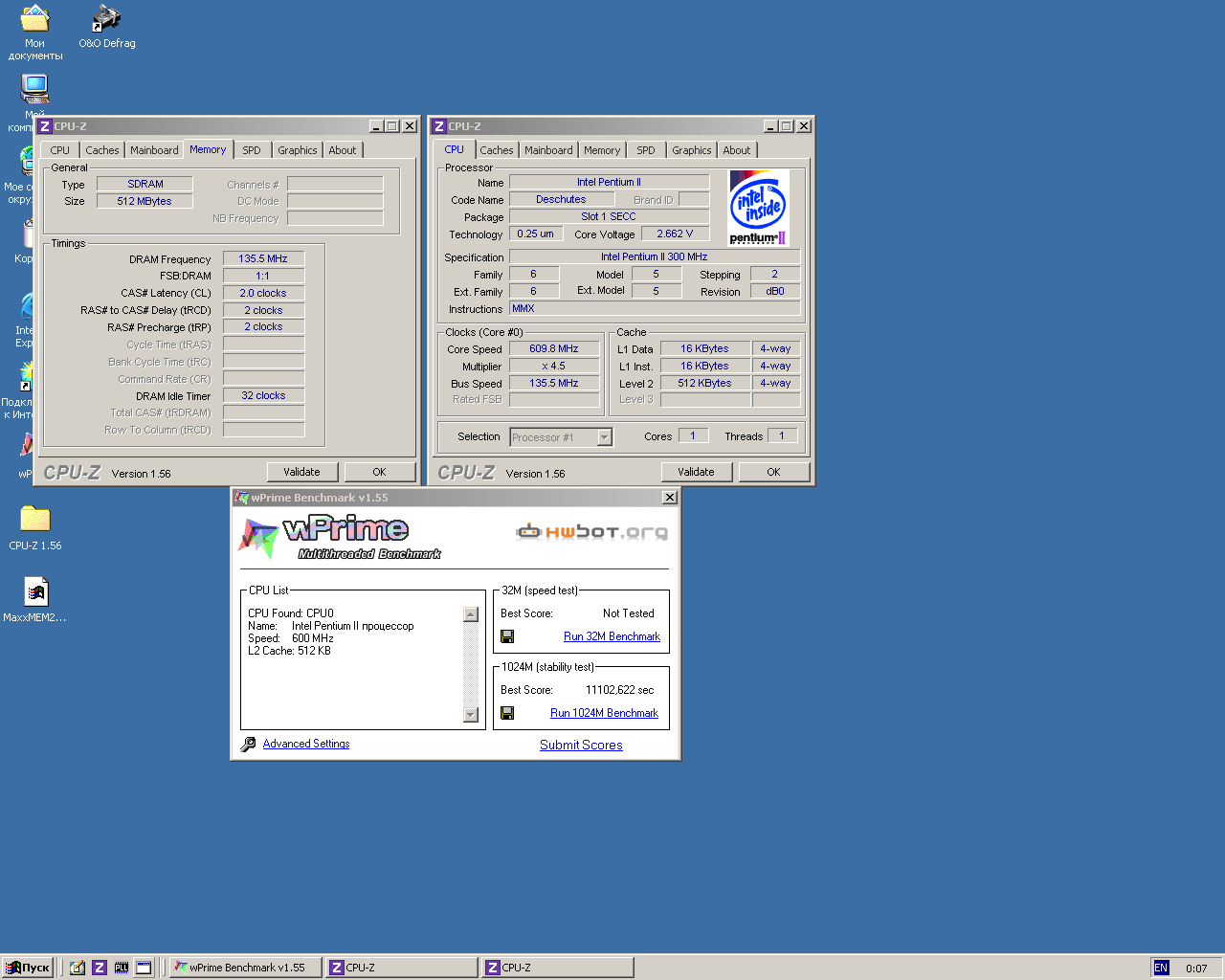This screenshot has height=980, width=1225.
Task: Click CPU List scrollbar down arrow
Action: point(471,714)
